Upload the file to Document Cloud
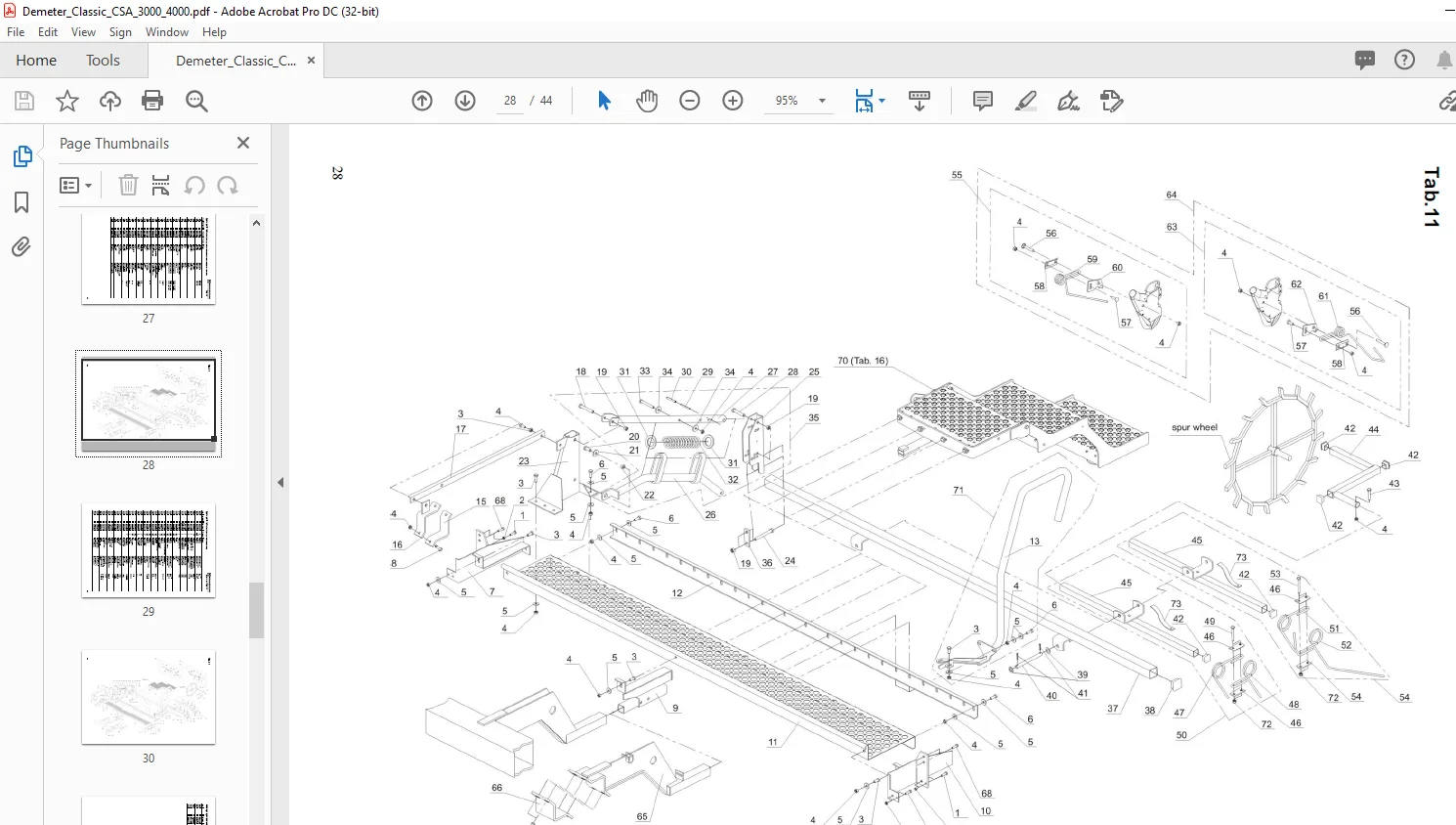This screenshot has width=1456, height=825. pyautogui.click(x=110, y=101)
